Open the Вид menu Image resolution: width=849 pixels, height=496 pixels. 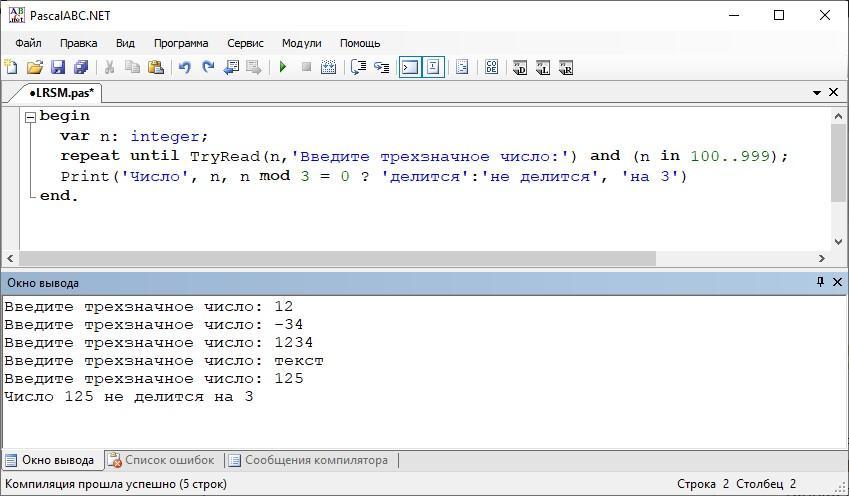[x=125, y=43]
